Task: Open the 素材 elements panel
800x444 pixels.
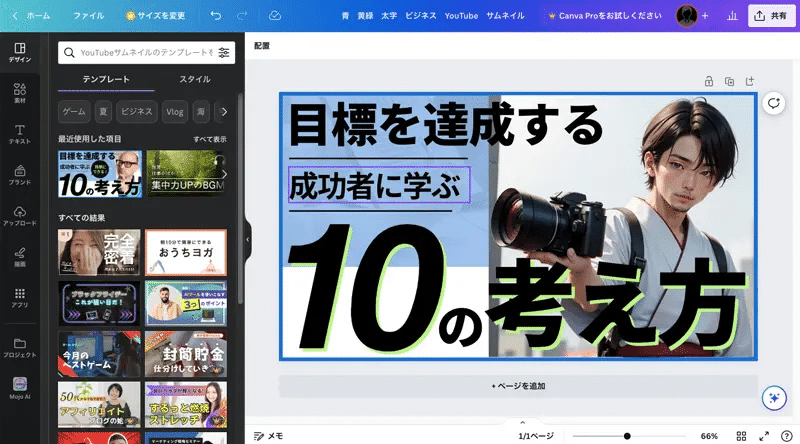Action: pyautogui.click(x=19, y=93)
